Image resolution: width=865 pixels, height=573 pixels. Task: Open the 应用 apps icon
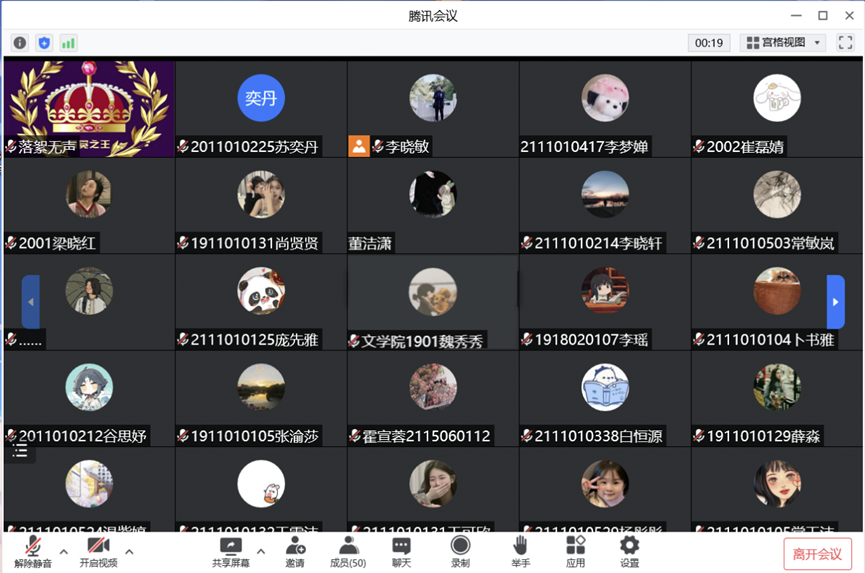[x=575, y=551]
